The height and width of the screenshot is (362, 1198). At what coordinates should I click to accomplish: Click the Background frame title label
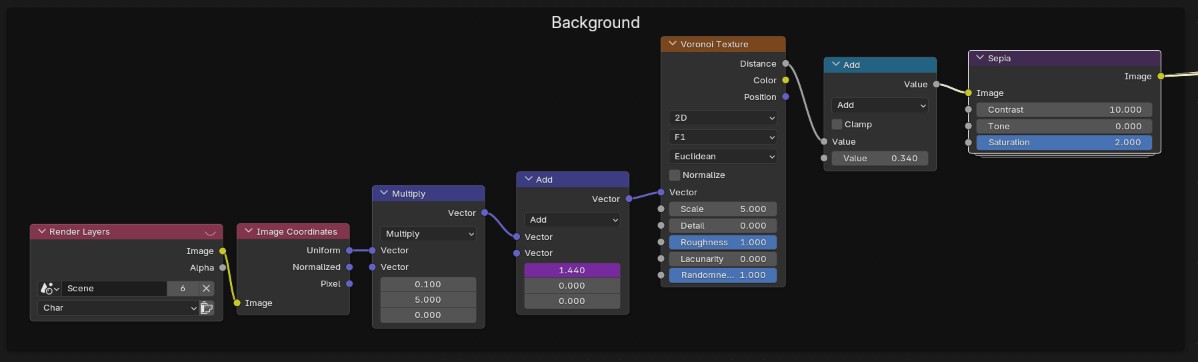click(595, 22)
